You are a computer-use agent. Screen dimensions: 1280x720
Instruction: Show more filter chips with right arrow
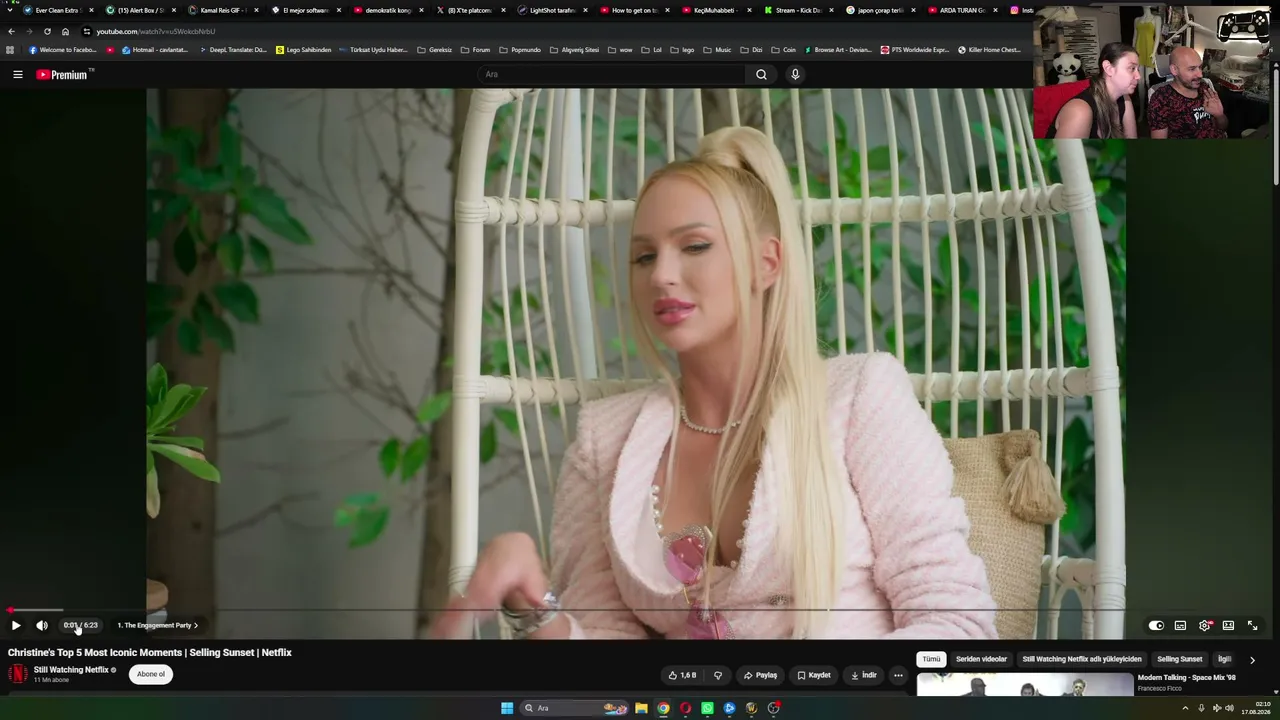(x=1252, y=660)
